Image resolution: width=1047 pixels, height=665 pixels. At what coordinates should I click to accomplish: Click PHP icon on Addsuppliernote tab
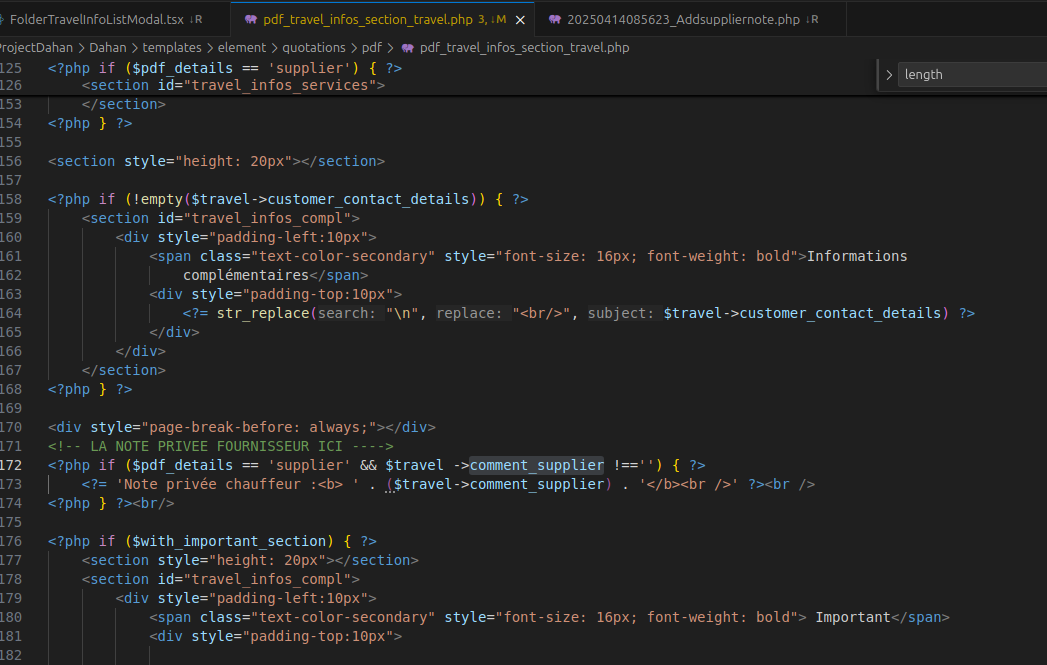[555, 19]
